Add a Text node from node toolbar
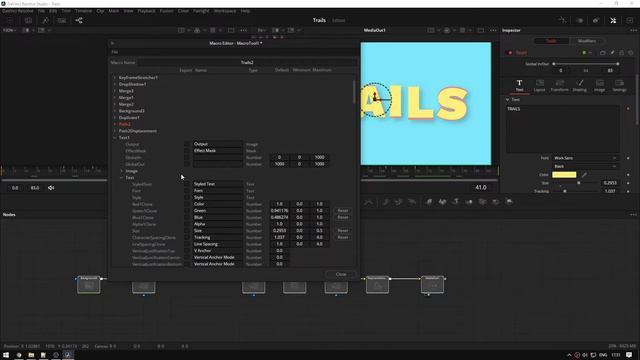This screenshot has width=640, height=360. [456, 202]
